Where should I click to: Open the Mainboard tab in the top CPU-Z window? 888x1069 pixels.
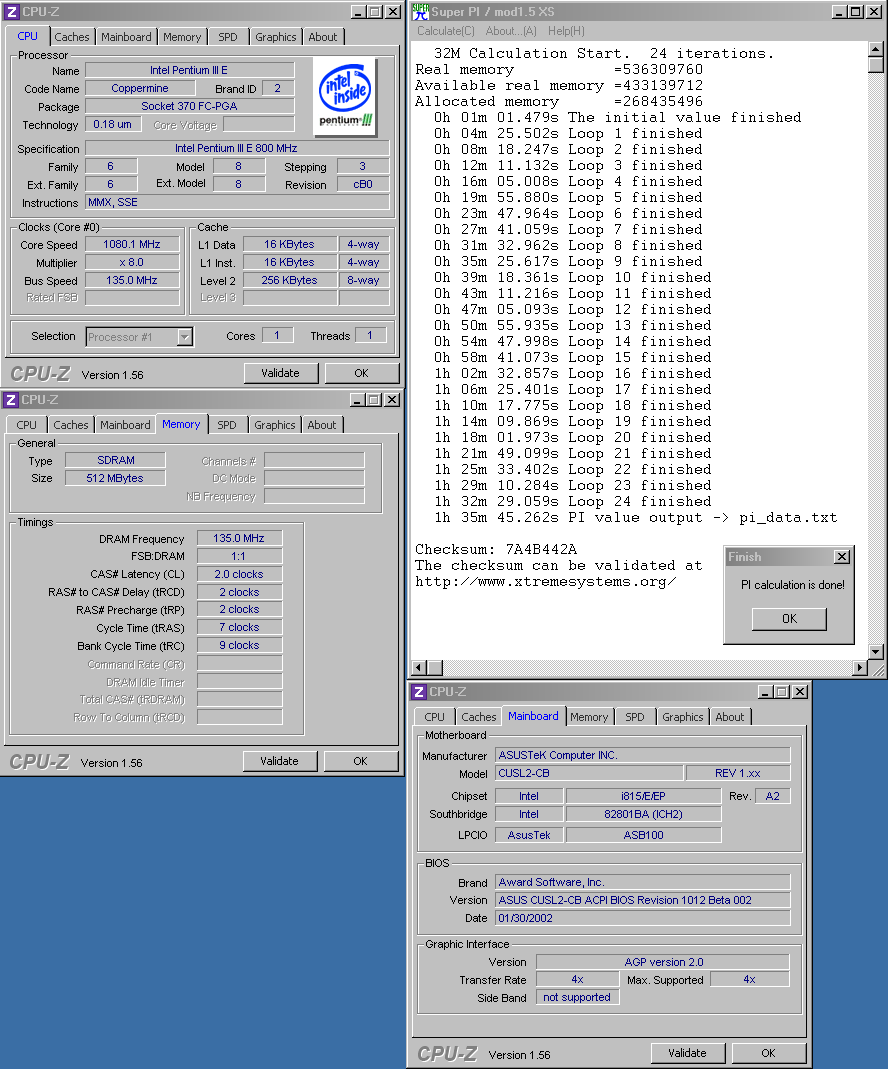(x=126, y=37)
